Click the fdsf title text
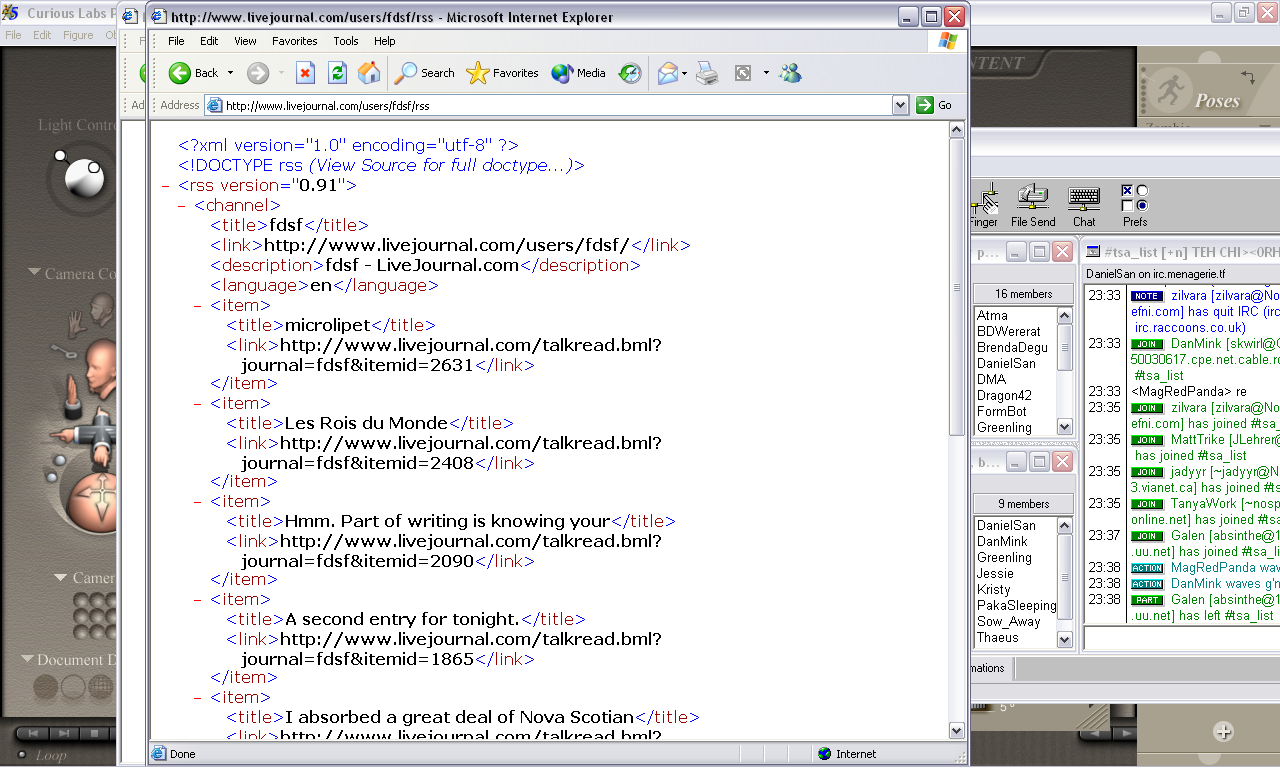The width and height of the screenshot is (1280, 768). [286, 225]
